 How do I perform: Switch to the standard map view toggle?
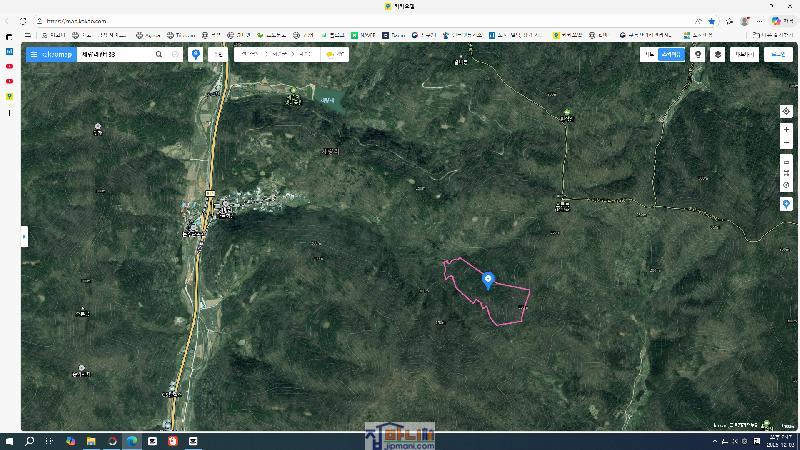pos(649,55)
